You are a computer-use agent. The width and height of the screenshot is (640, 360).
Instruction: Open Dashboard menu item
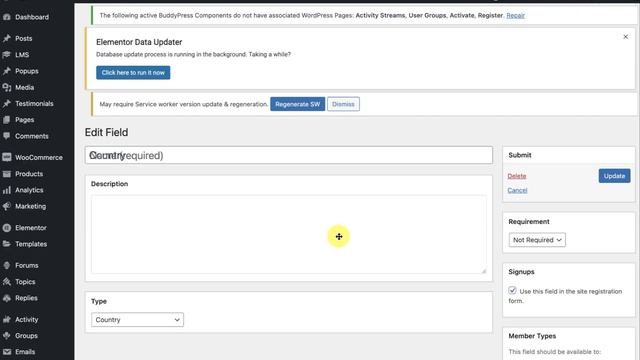(x=32, y=17)
